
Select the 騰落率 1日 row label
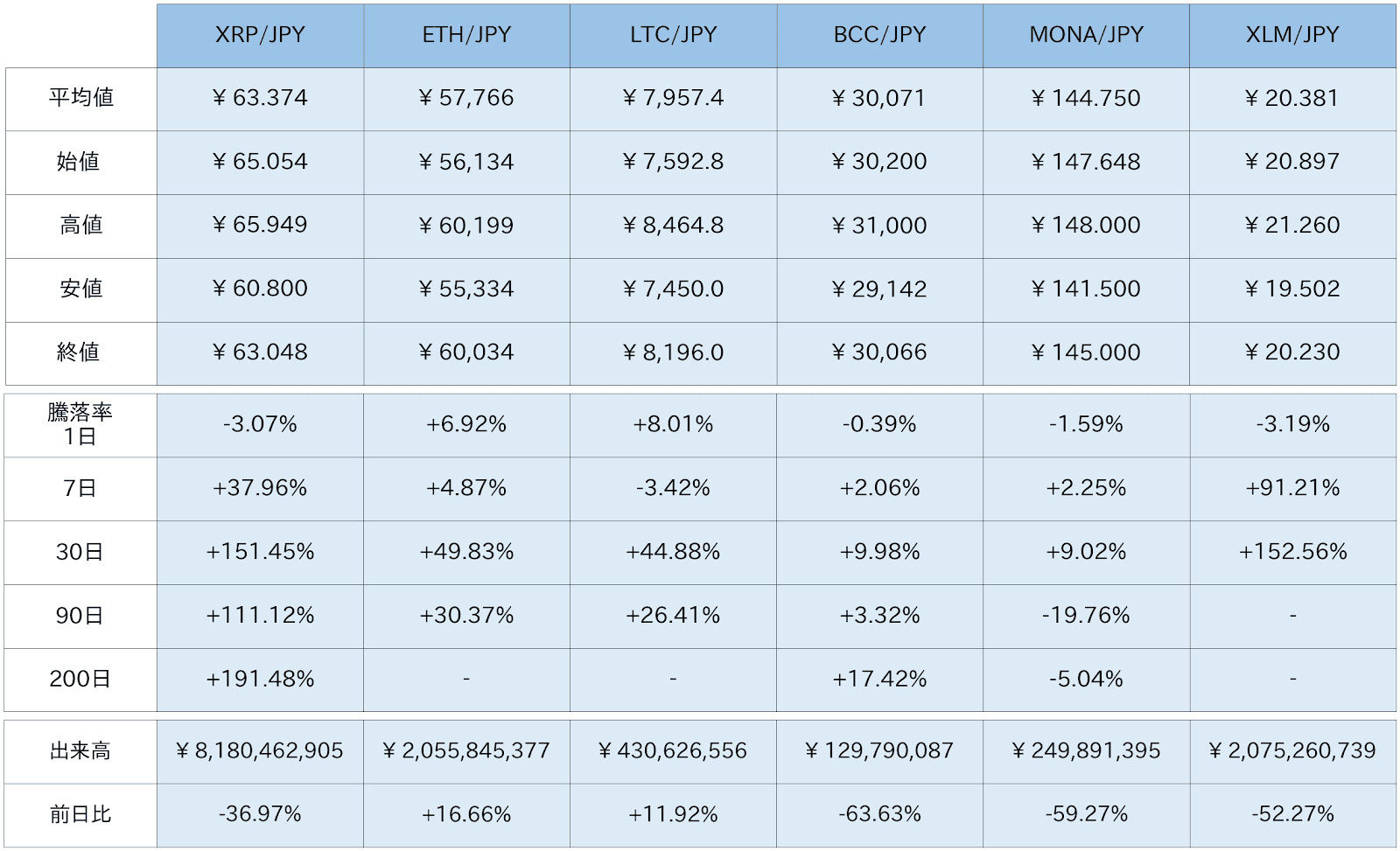[80, 424]
